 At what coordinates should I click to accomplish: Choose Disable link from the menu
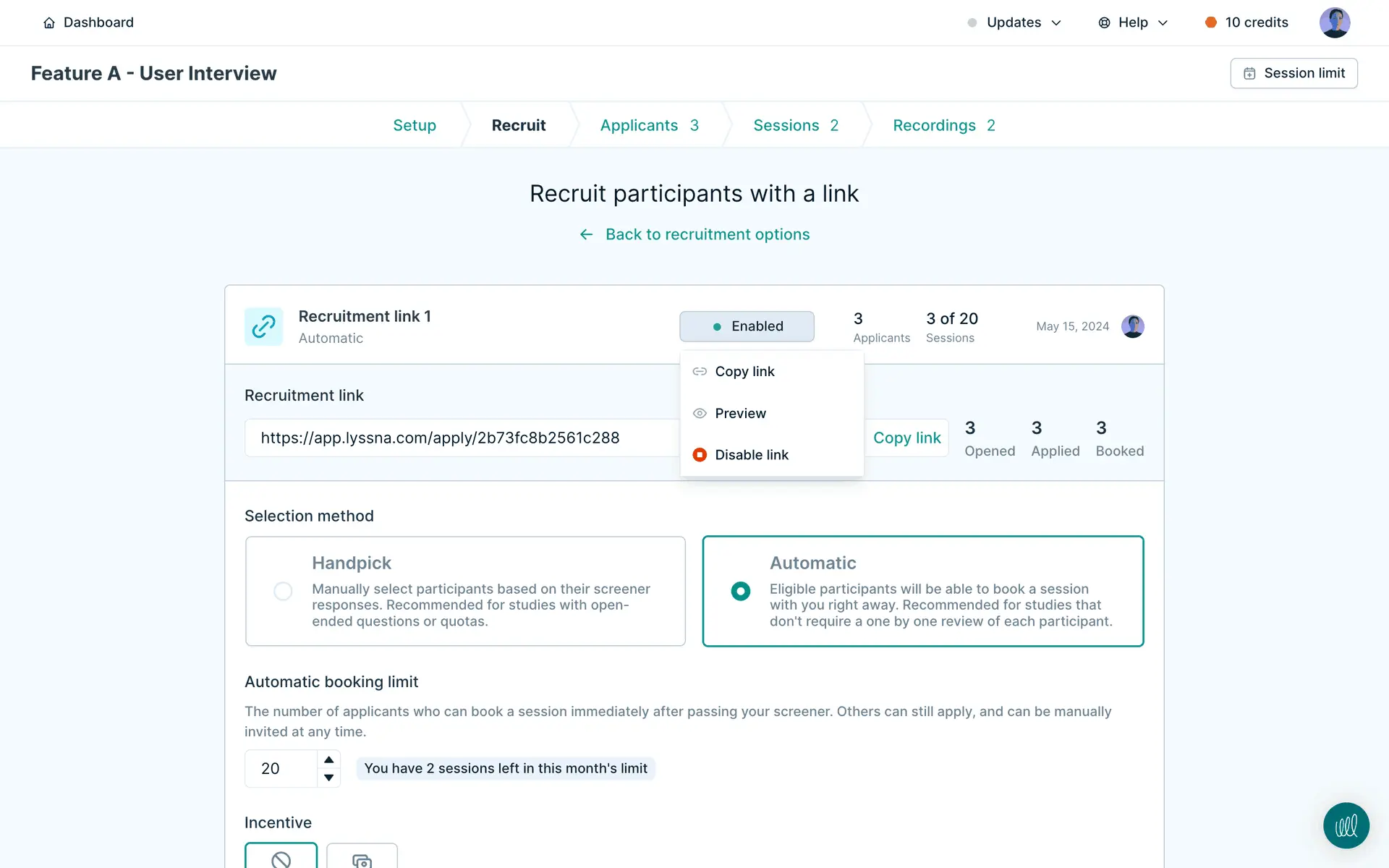tap(751, 455)
